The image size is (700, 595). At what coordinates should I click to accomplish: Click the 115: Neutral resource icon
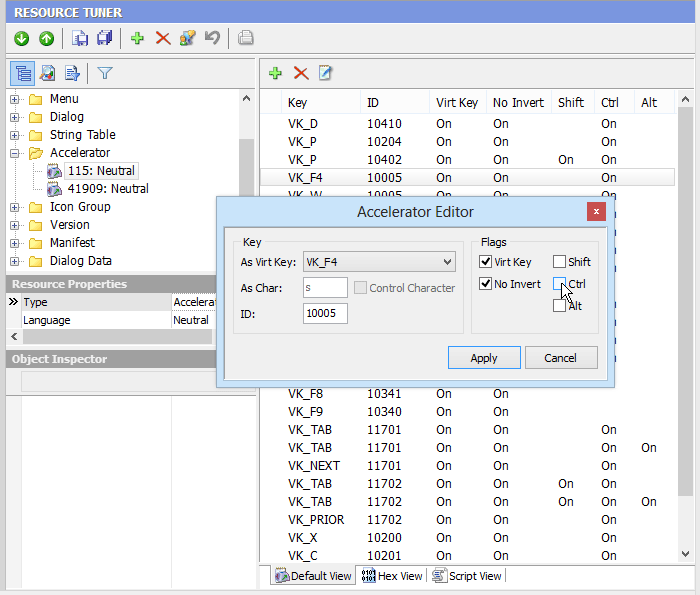click(x=54, y=171)
